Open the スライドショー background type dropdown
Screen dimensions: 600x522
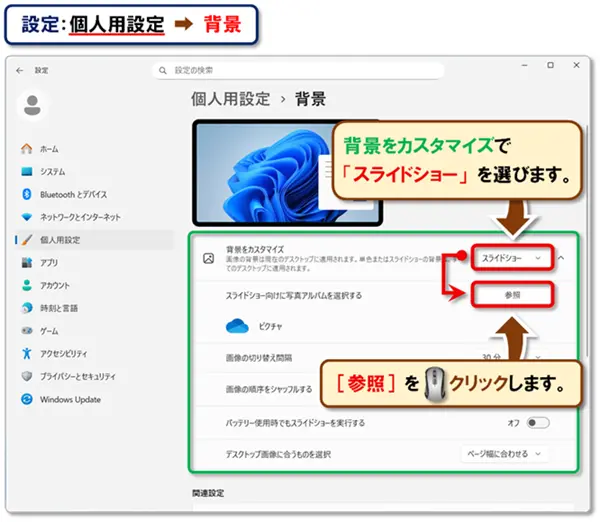[512, 258]
